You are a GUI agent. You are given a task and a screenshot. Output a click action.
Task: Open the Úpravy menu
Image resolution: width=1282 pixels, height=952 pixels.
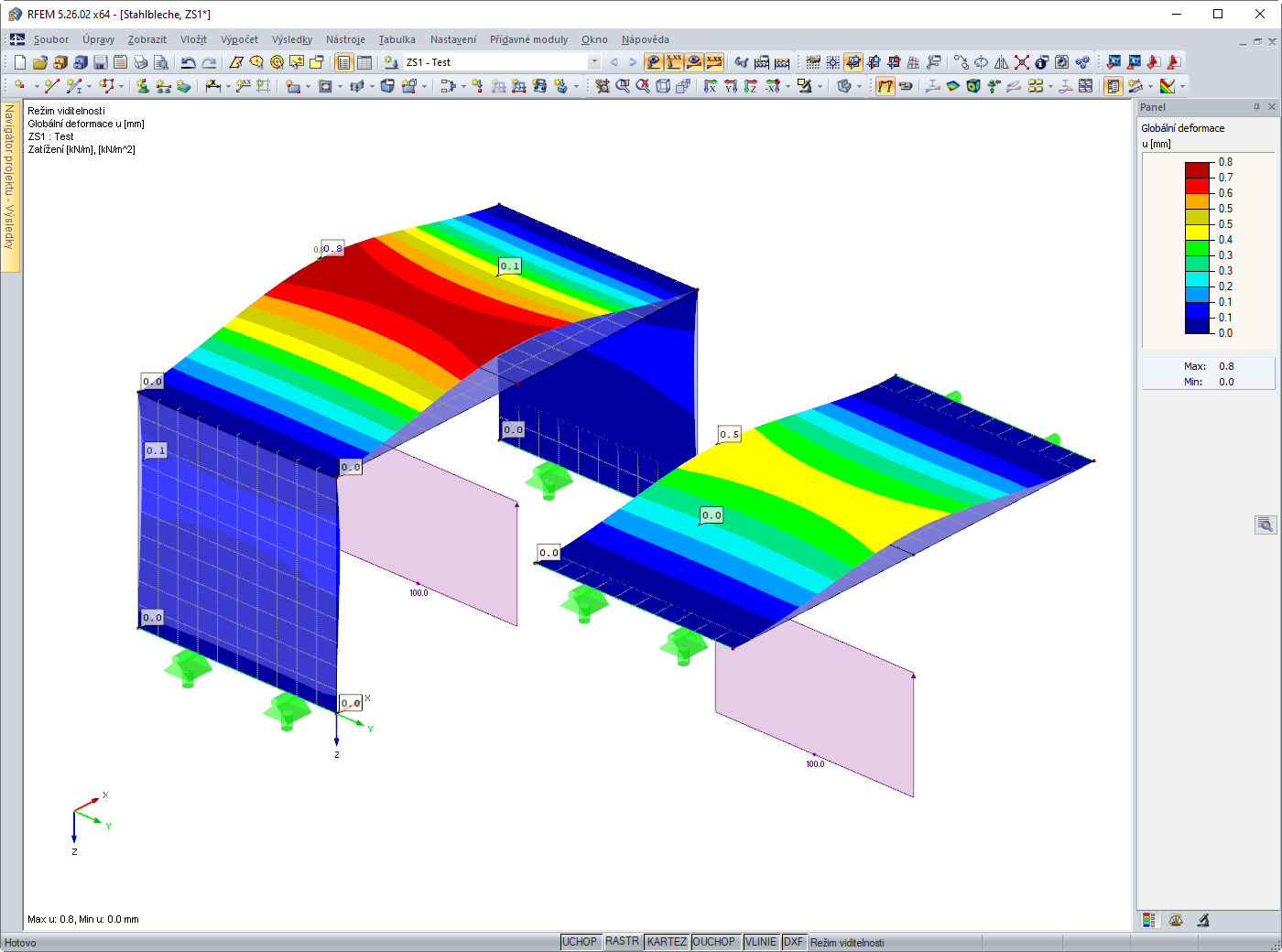[99, 39]
